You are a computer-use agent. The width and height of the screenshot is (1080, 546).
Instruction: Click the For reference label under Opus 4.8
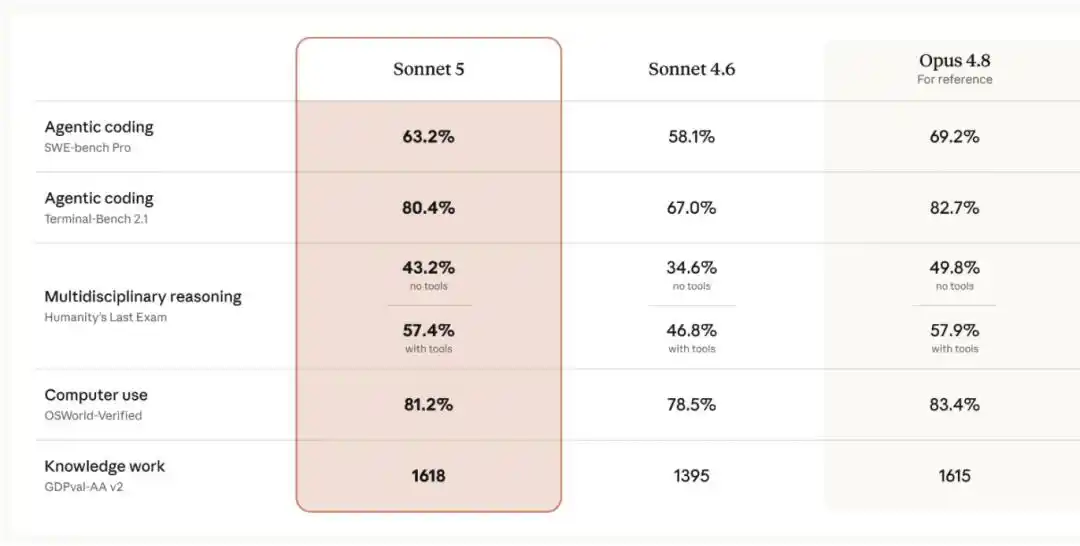[955, 79]
